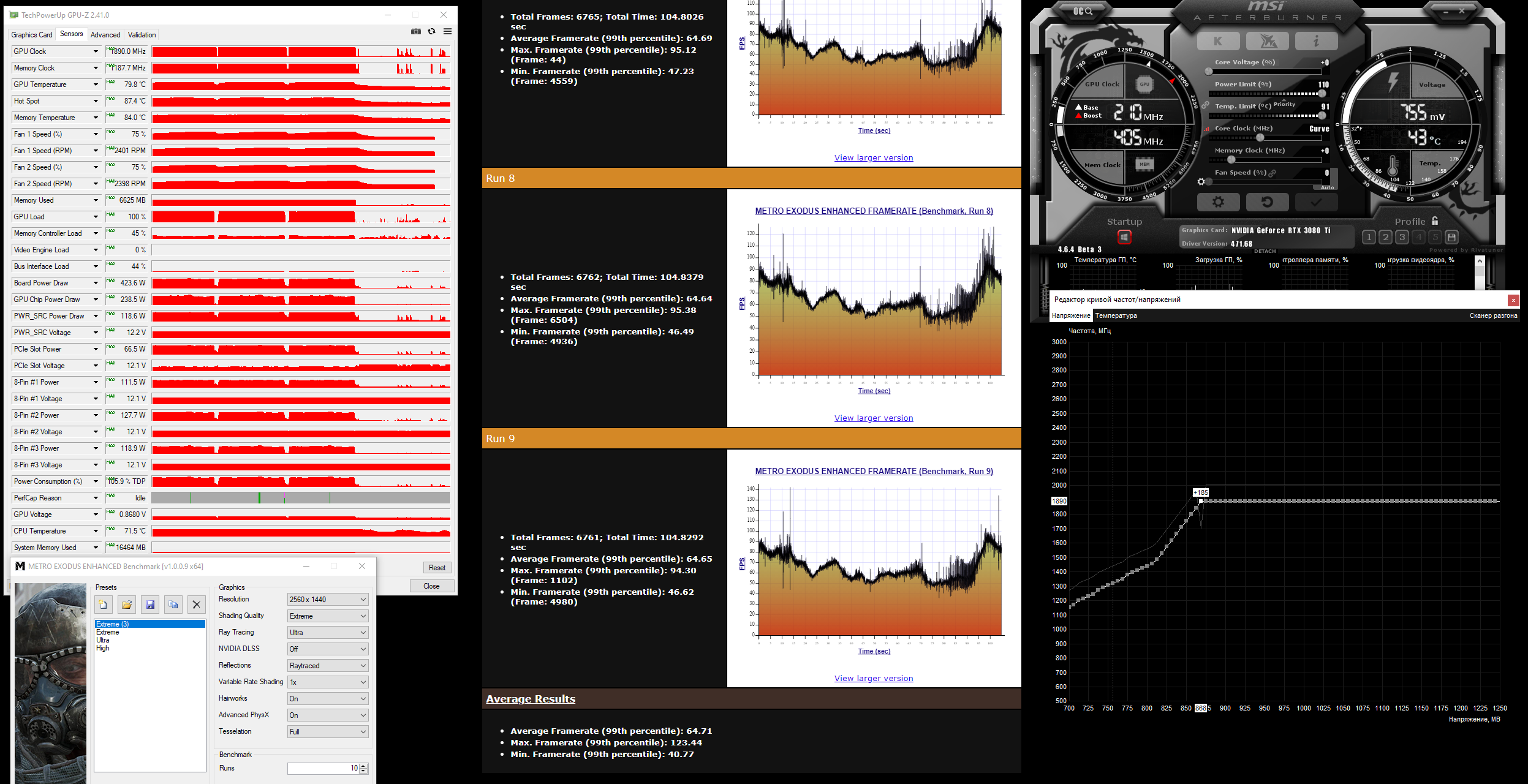Toggle the Fan Speed Auto mode

click(x=1327, y=187)
